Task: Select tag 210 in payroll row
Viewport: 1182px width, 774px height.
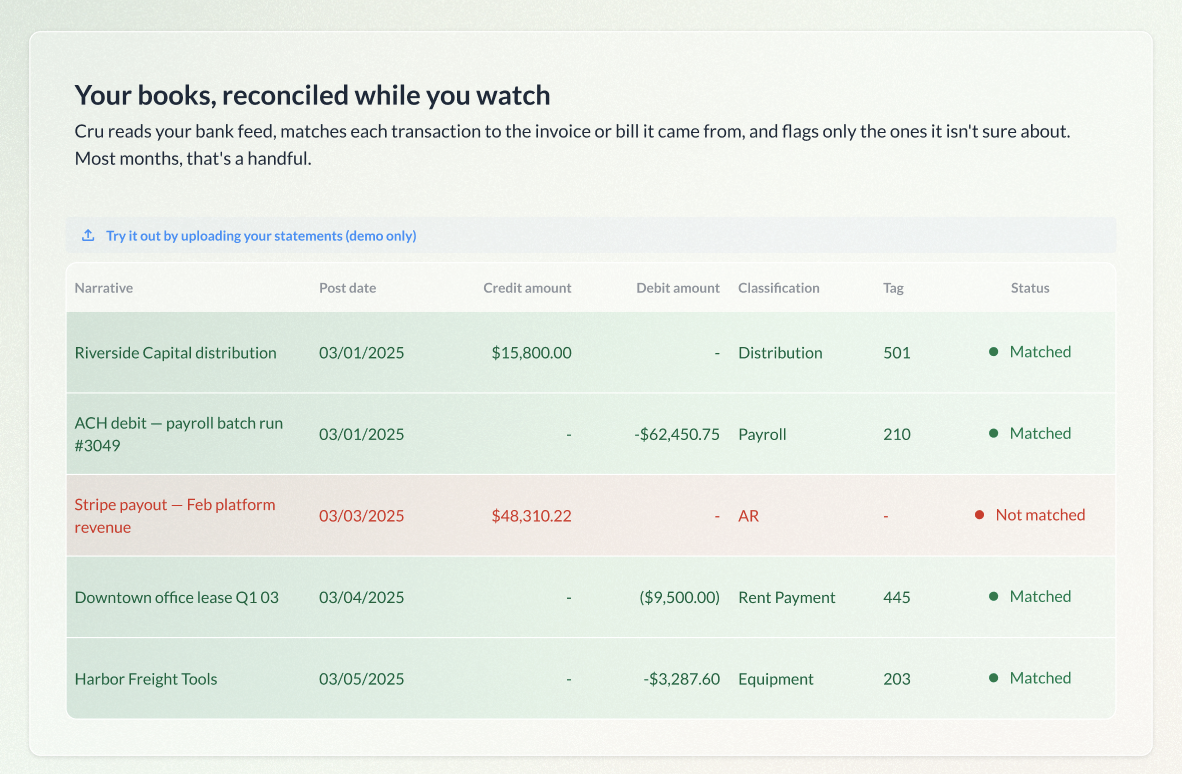Action: click(x=897, y=434)
